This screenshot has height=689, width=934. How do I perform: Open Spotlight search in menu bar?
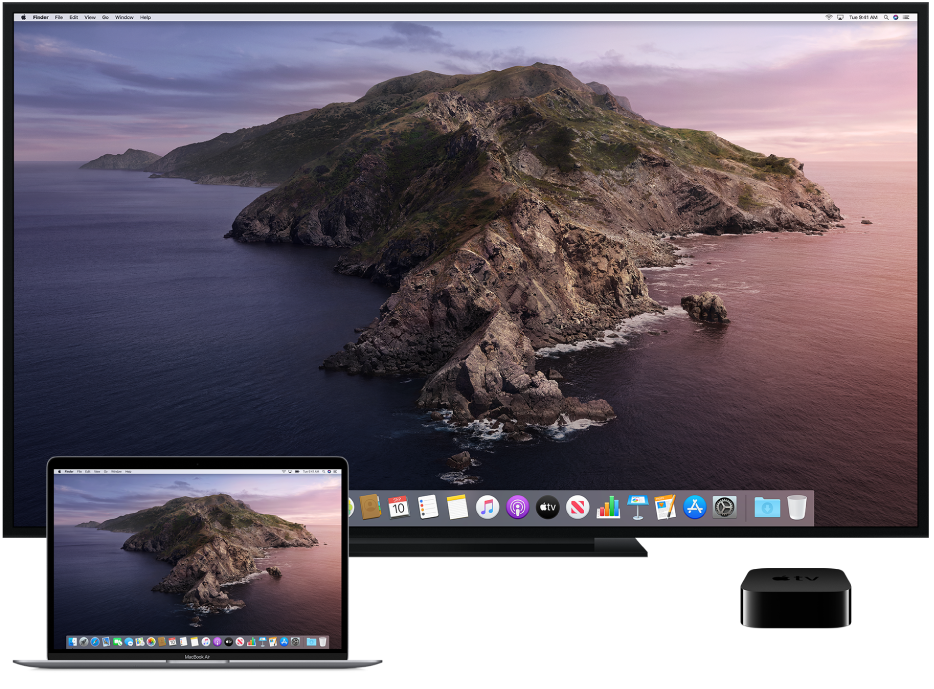point(886,17)
